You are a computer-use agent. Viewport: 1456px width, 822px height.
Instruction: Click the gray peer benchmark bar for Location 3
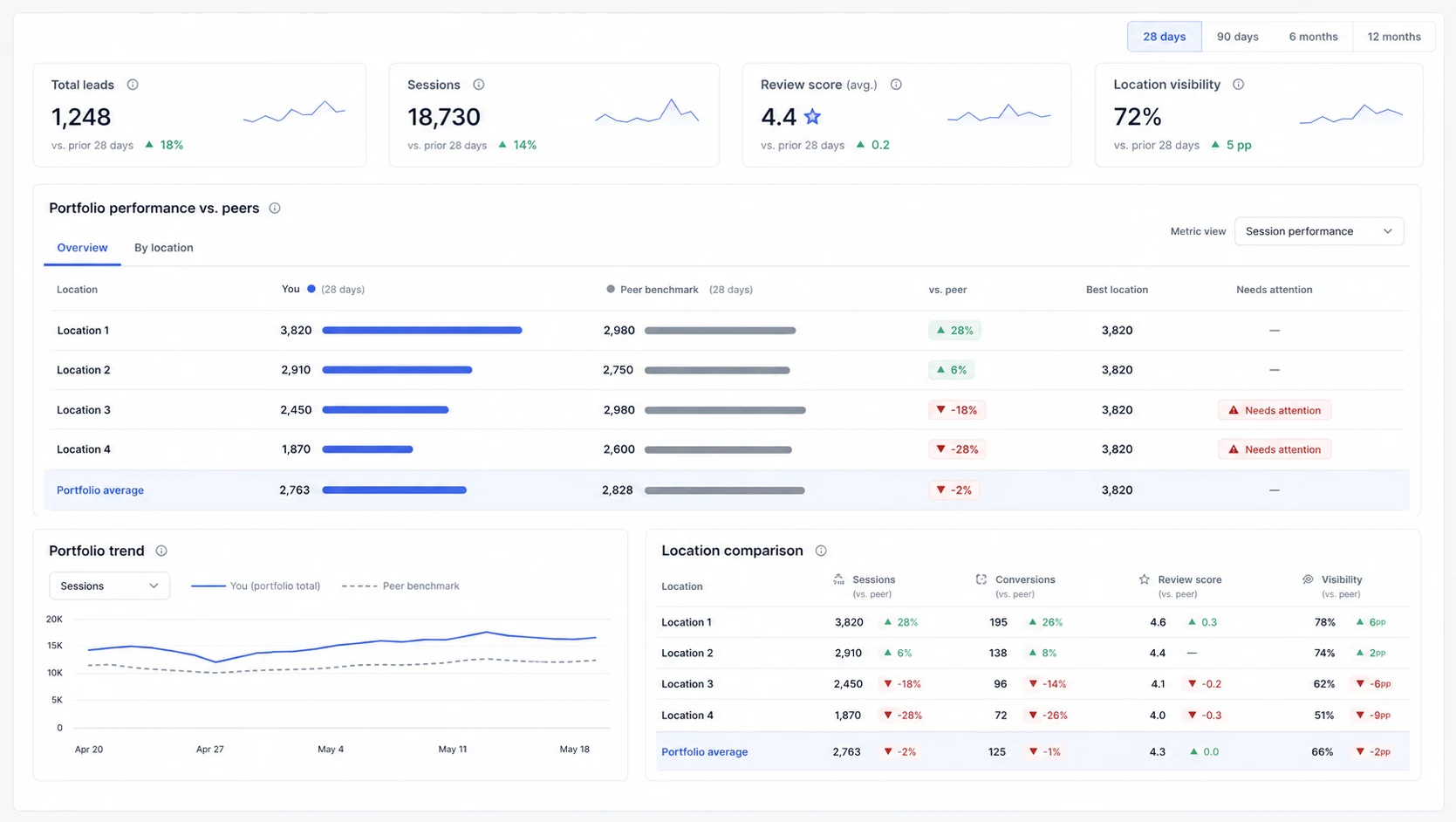[725, 410]
